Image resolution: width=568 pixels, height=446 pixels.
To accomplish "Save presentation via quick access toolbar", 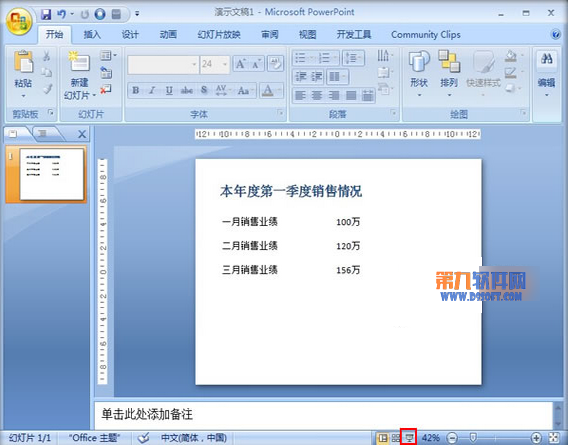I will (x=46, y=14).
